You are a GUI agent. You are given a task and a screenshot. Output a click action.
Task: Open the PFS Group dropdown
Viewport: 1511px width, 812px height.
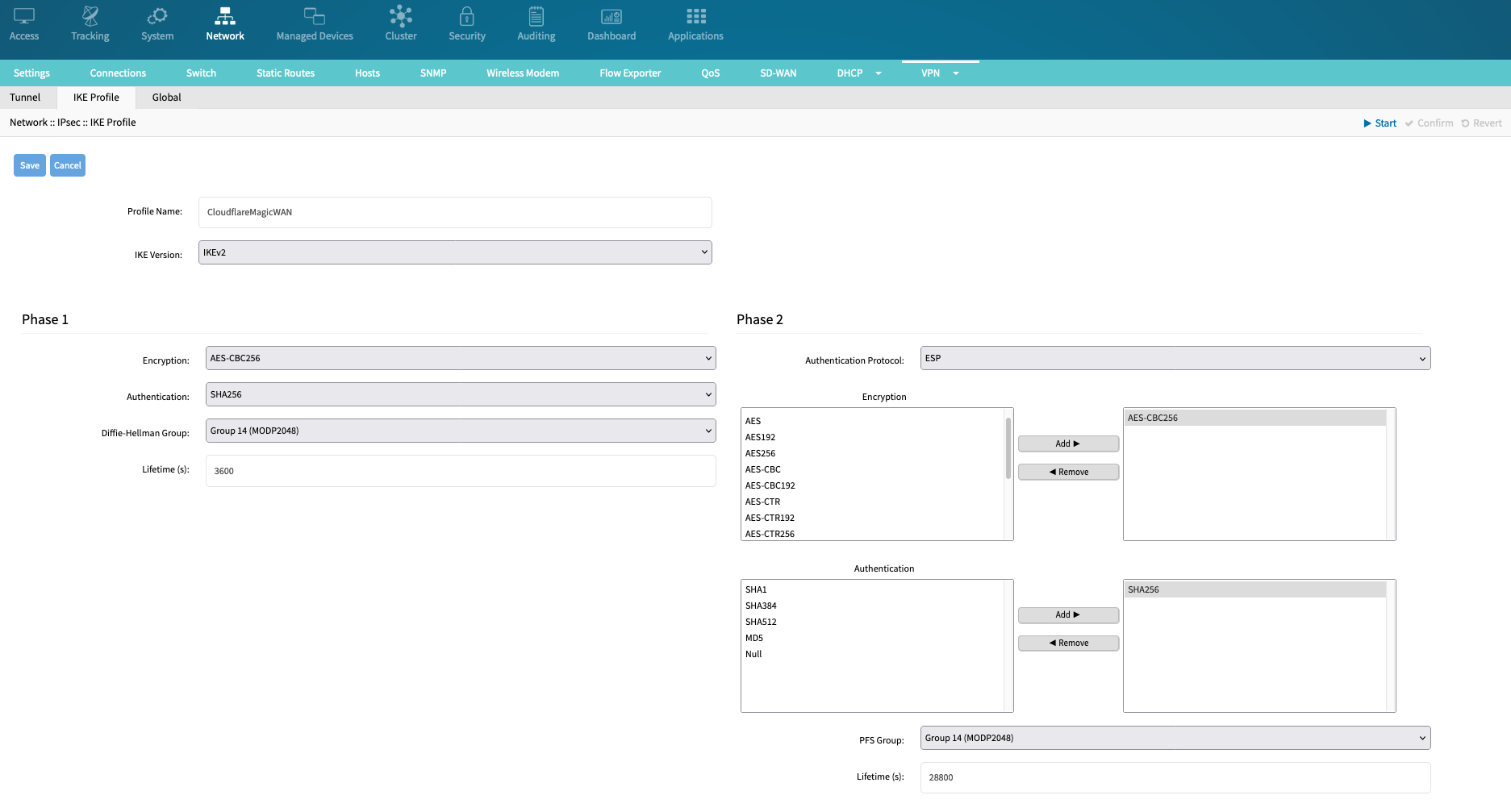(x=1175, y=738)
